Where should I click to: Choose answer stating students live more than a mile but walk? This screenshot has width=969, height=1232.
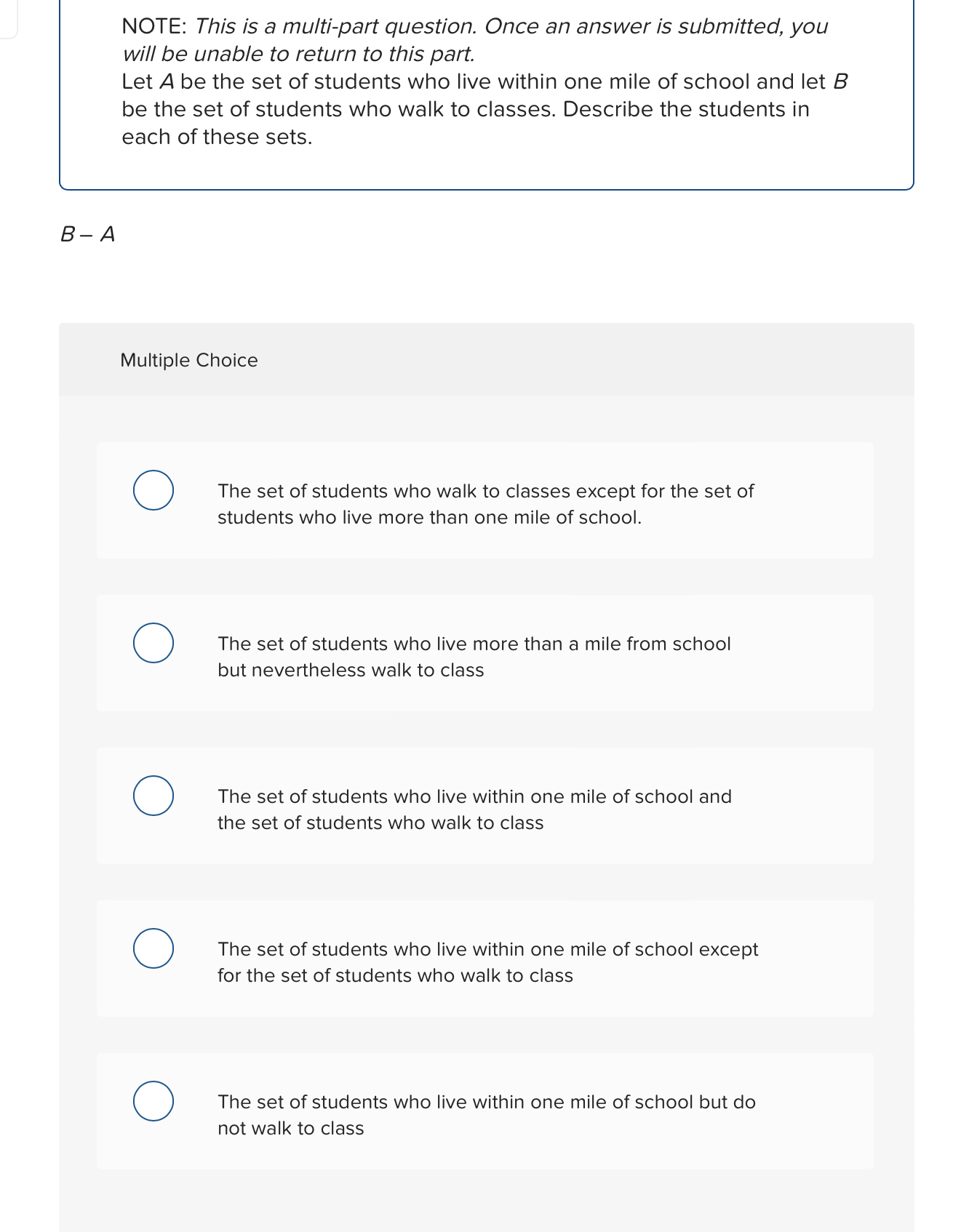pos(153,643)
